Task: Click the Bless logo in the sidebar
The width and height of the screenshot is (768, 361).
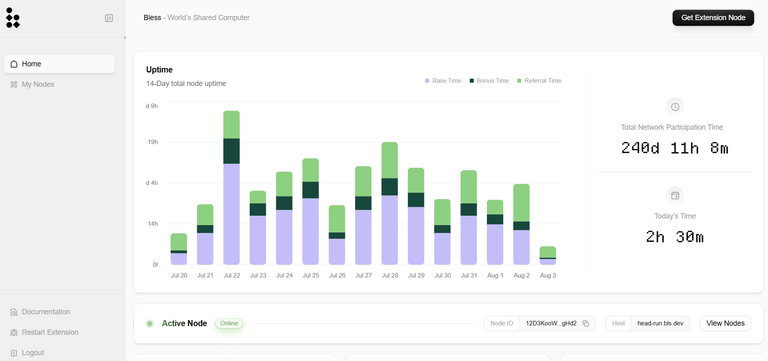Action: coord(13,18)
